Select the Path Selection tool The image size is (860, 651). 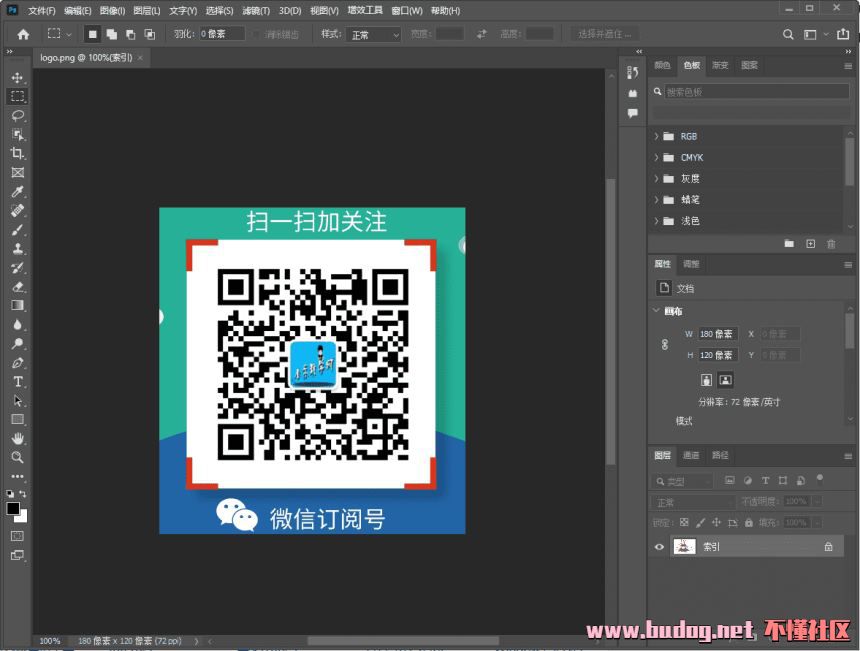(18, 400)
